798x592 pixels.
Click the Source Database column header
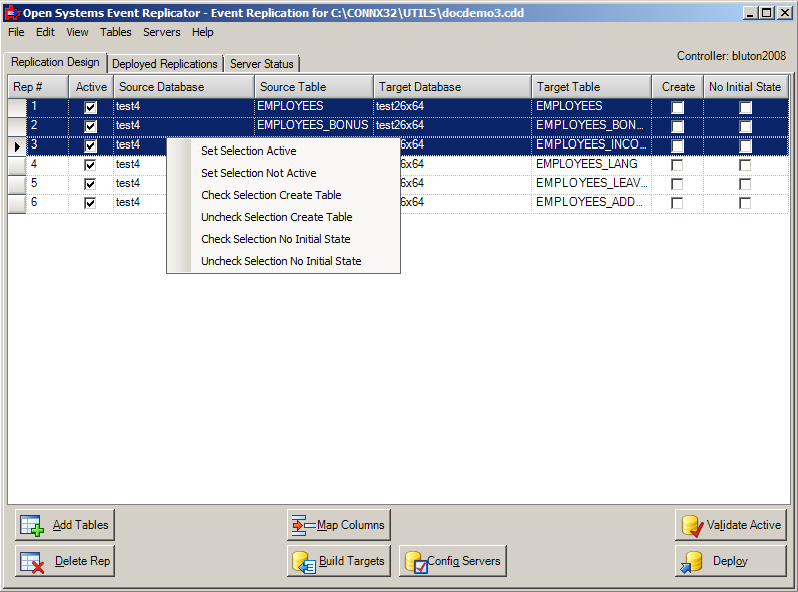coord(184,87)
